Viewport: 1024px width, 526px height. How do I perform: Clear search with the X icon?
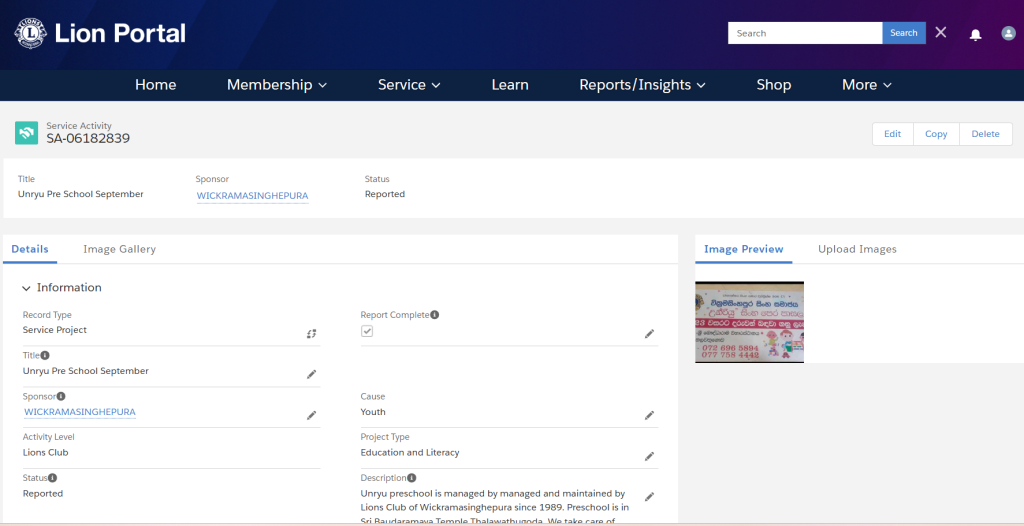(x=940, y=33)
